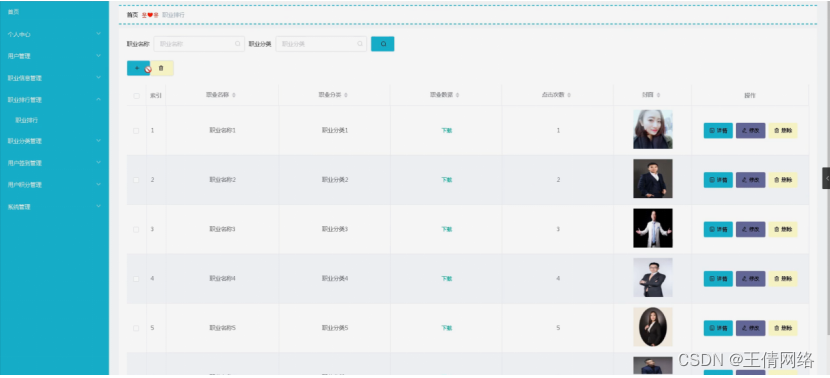Open 个人中心 sidebar menu label
Image resolution: width=830 pixels, height=378 pixels.
pyautogui.click(x=19, y=34)
